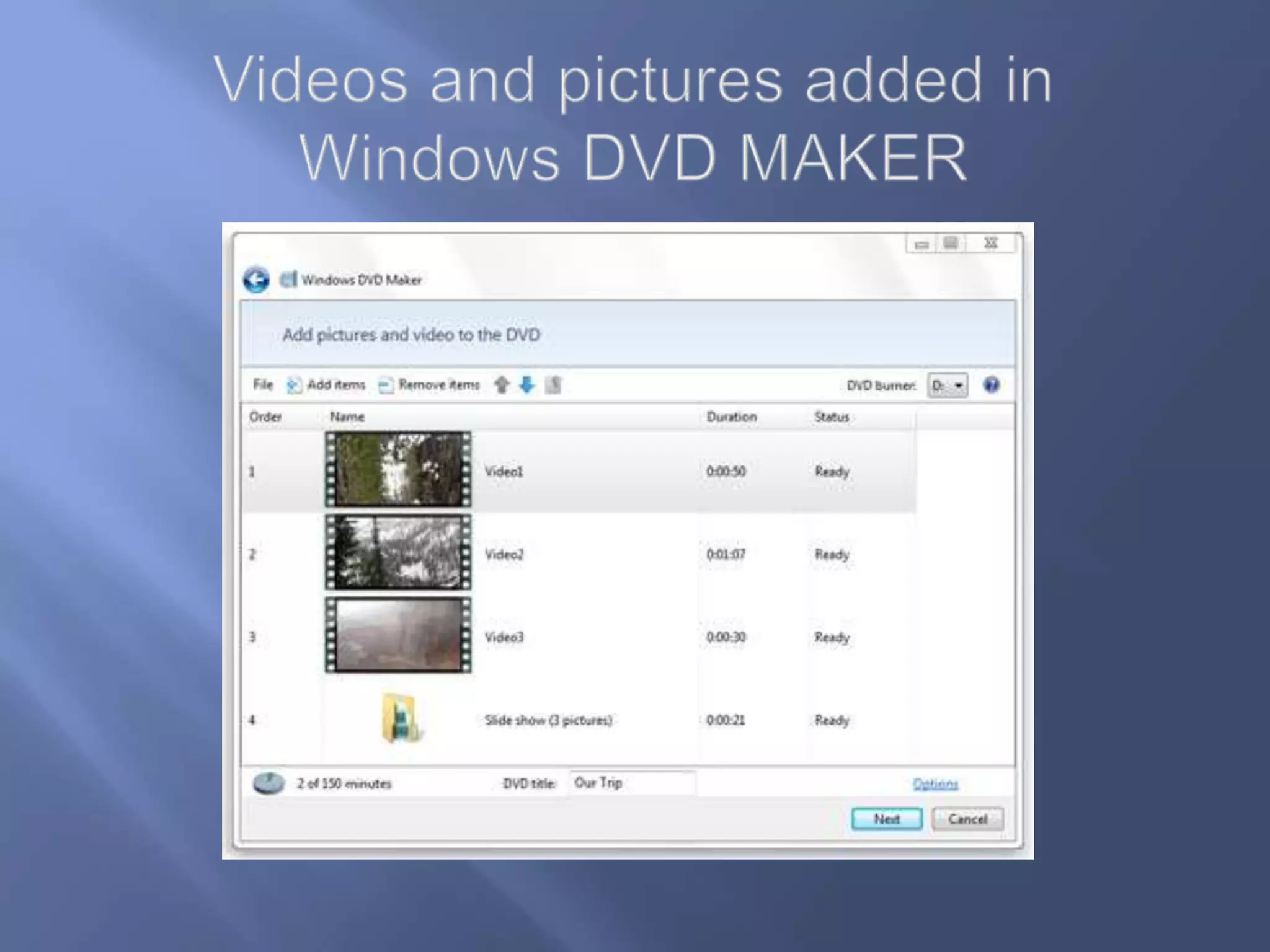Choose Add items in the toolbar
This screenshot has height=952, width=1270.
336,385
